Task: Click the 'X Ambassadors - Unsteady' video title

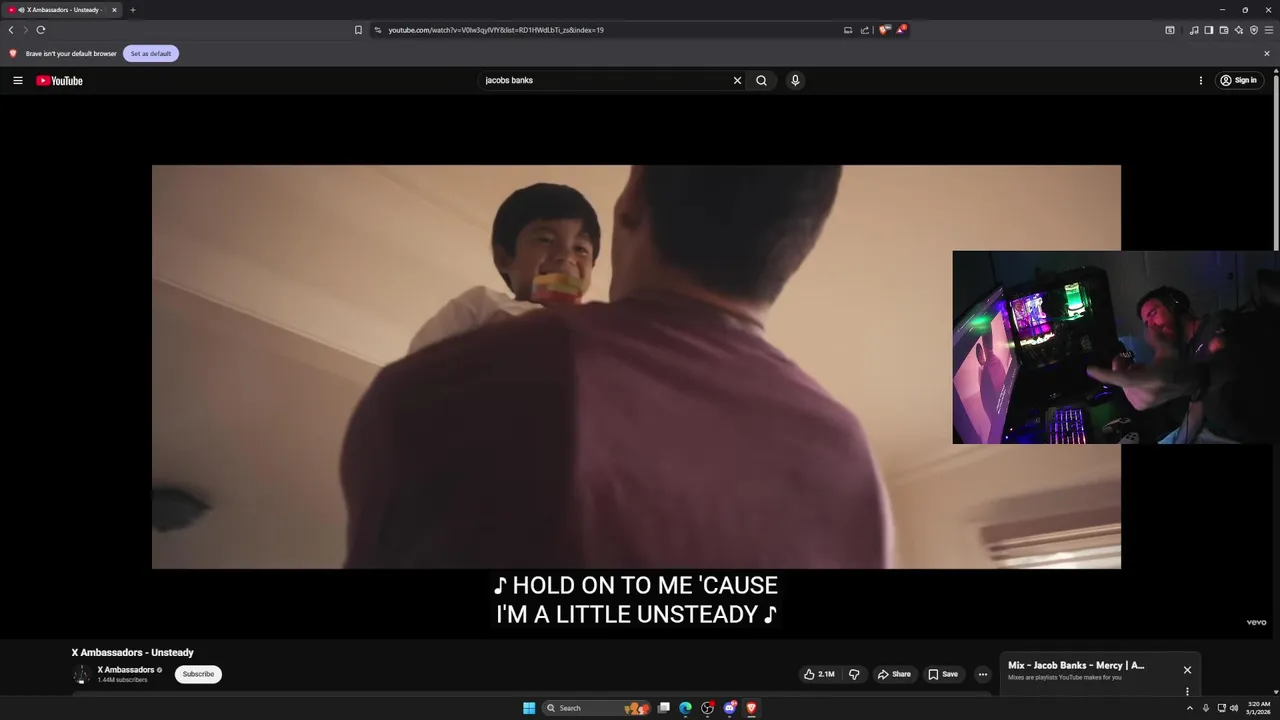Action: tap(132, 653)
